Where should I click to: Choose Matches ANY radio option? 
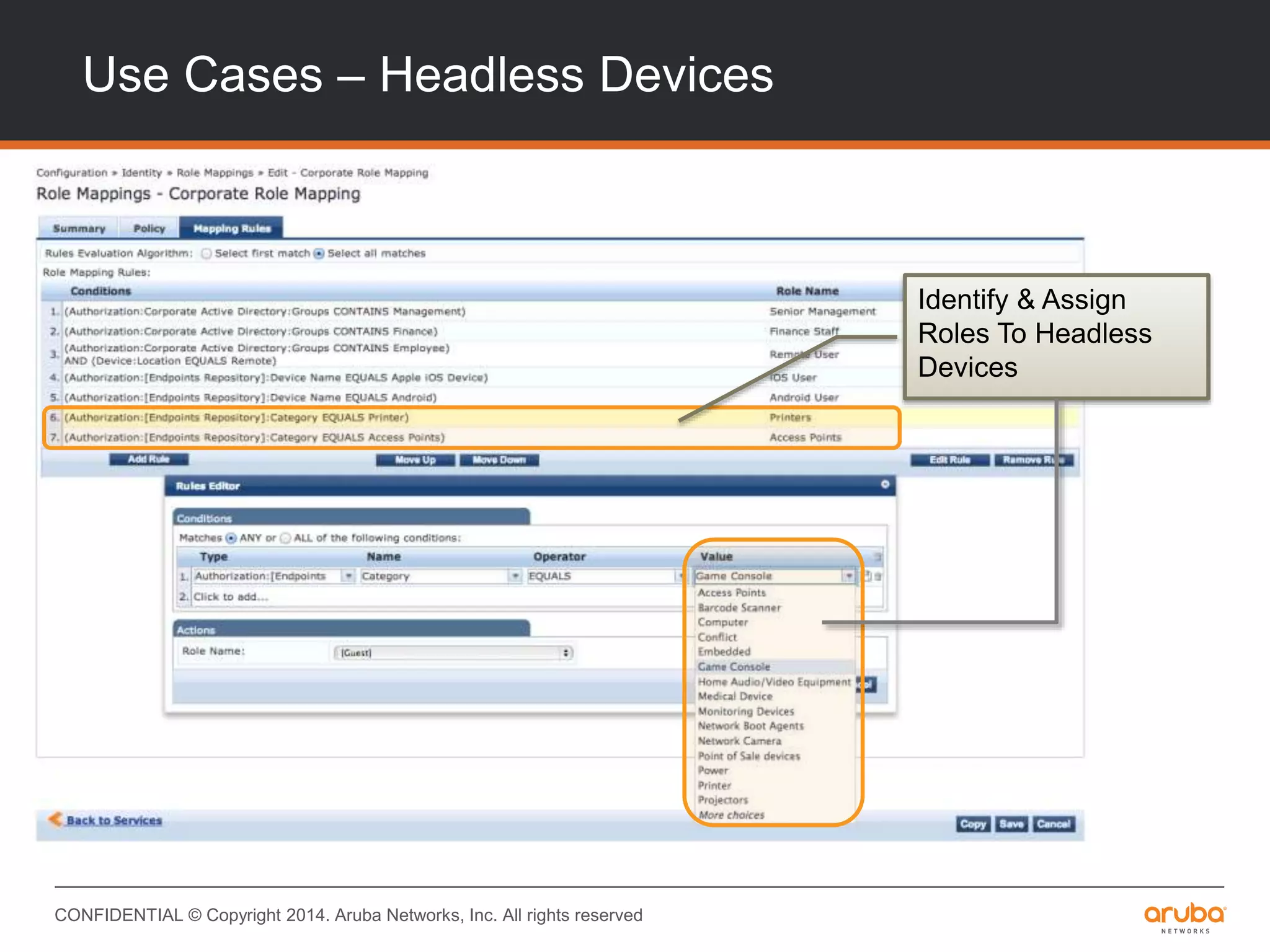coord(231,538)
